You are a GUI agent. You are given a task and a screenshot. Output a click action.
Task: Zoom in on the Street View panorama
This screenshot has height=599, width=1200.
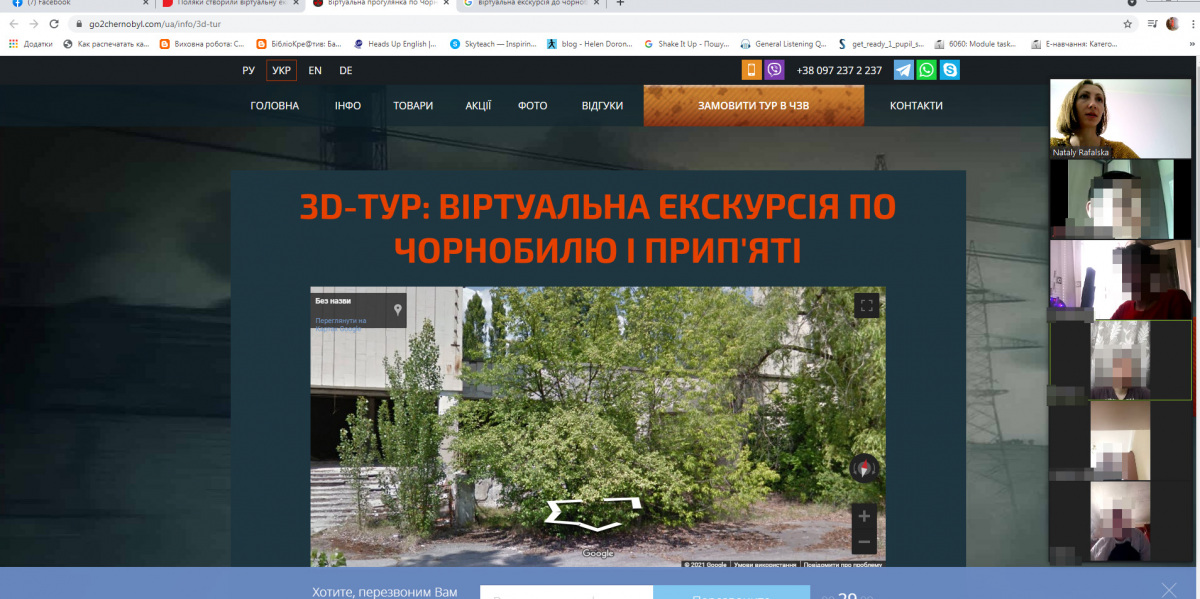865,516
